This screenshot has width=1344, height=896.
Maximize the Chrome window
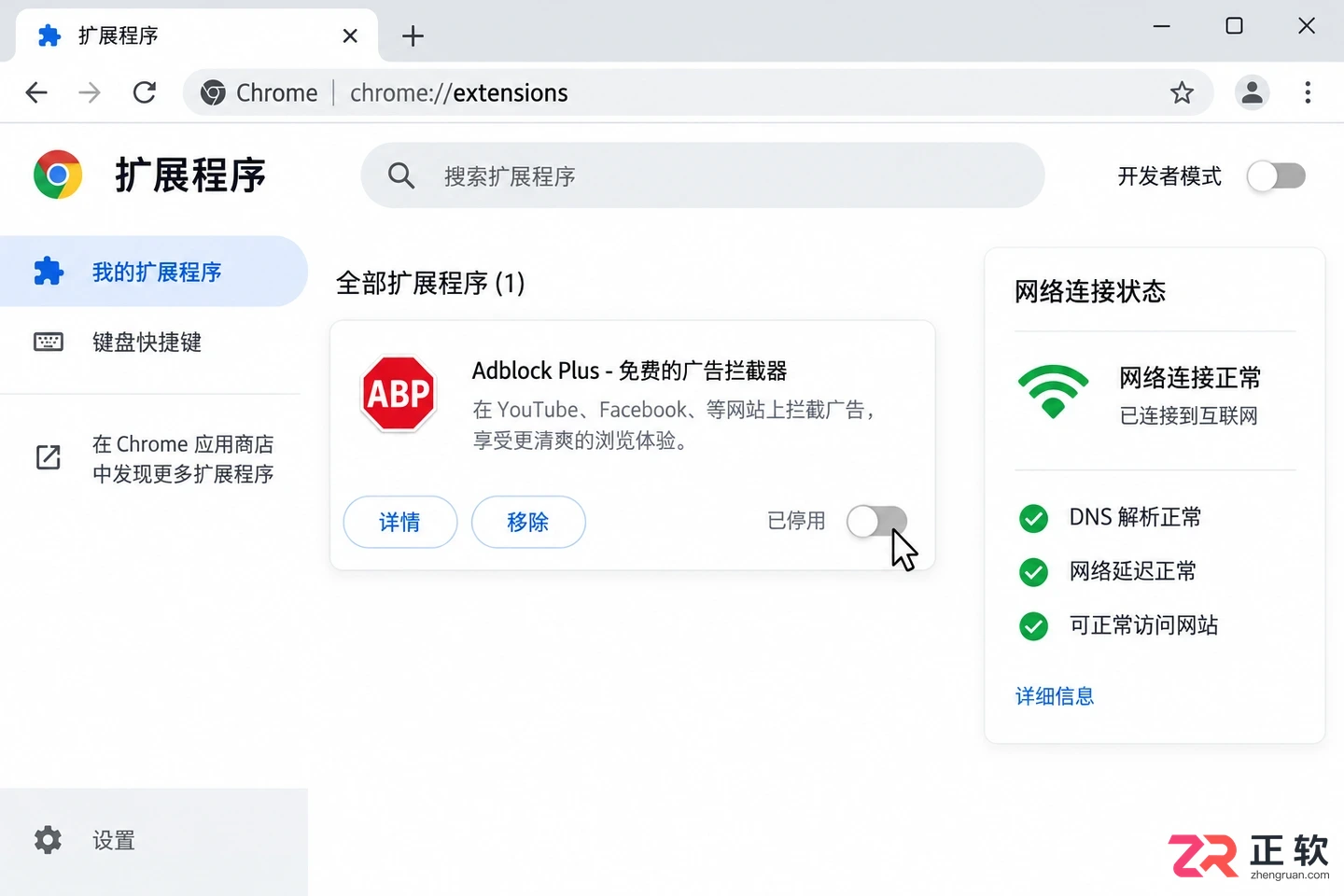(x=1234, y=26)
